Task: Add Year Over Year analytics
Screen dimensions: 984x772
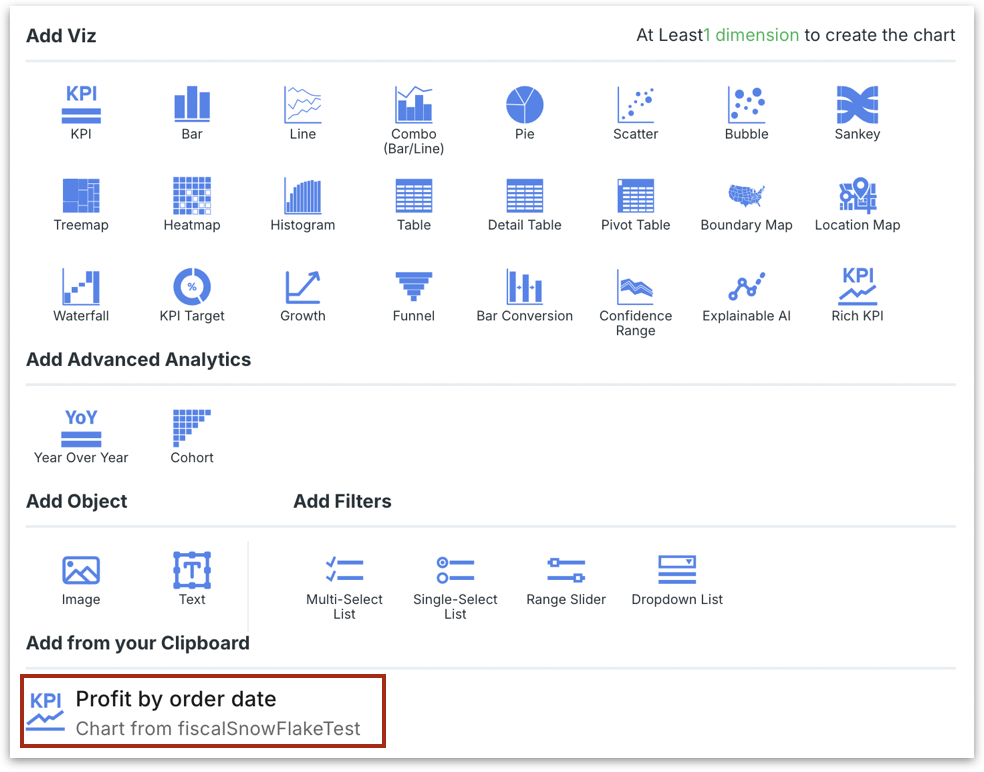Action: coord(81,428)
